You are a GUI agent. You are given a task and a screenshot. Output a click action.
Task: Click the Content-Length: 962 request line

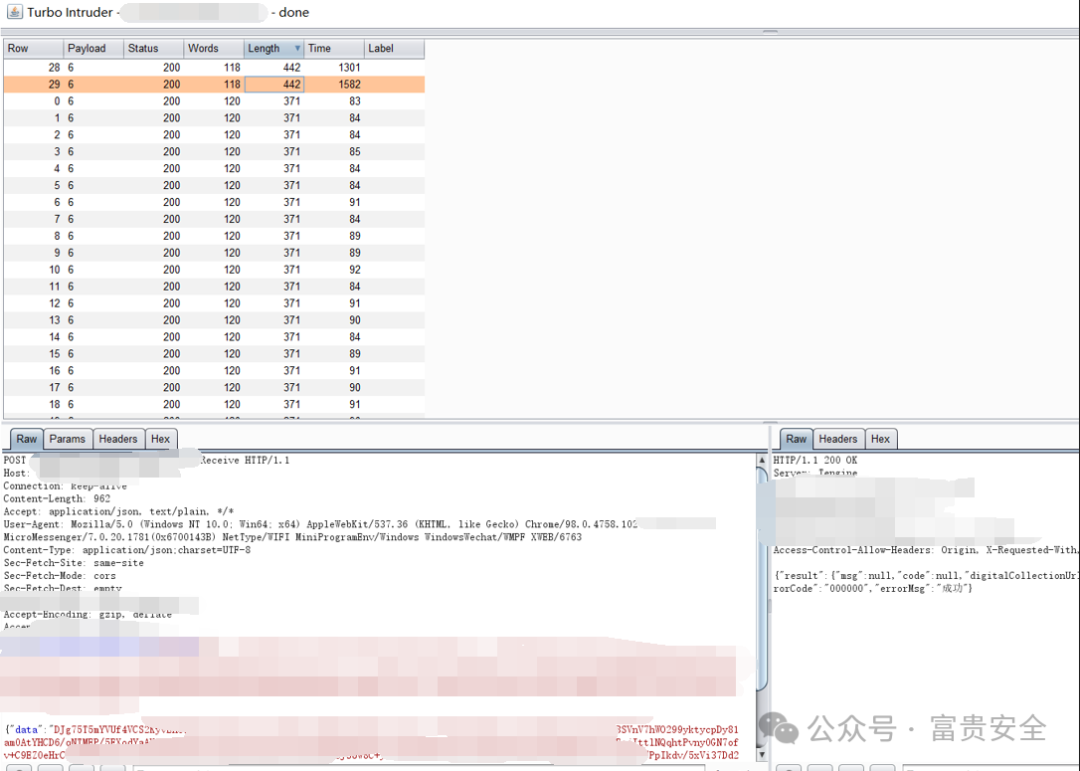57,499
